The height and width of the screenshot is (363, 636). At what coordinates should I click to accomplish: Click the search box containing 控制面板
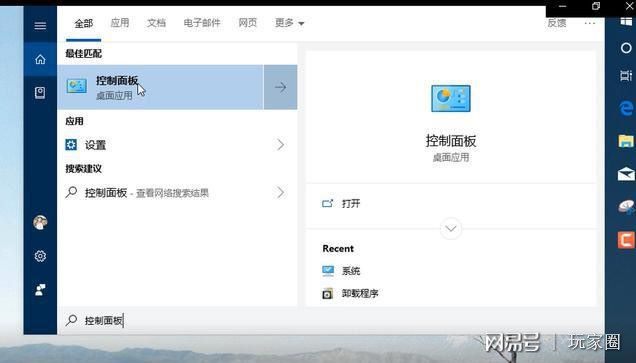331,320
